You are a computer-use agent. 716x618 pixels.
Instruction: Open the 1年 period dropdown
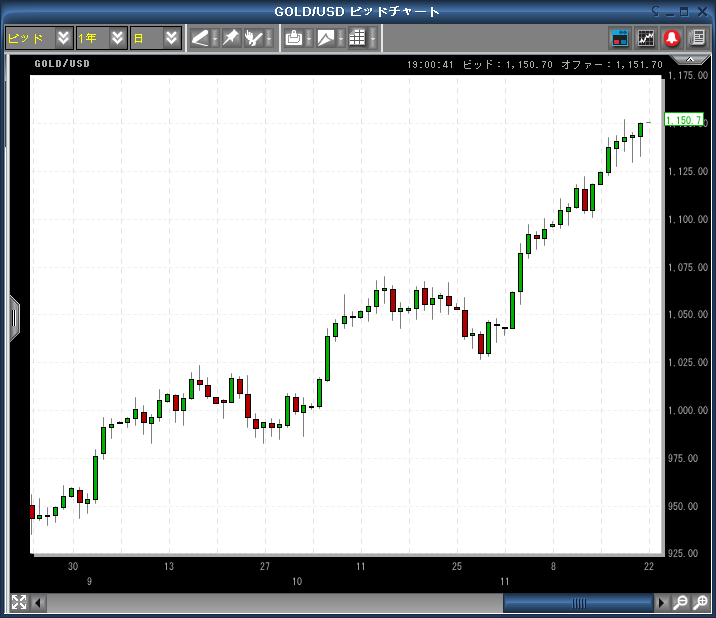(101, 38)
